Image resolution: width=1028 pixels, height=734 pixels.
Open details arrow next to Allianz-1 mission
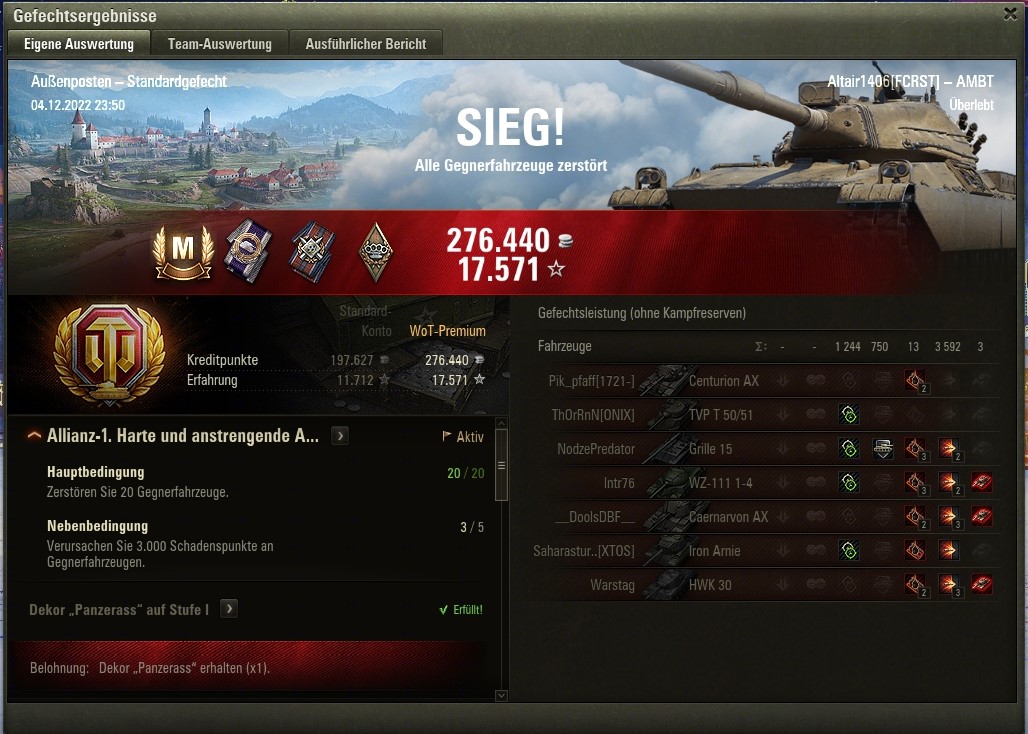point(340,436)
